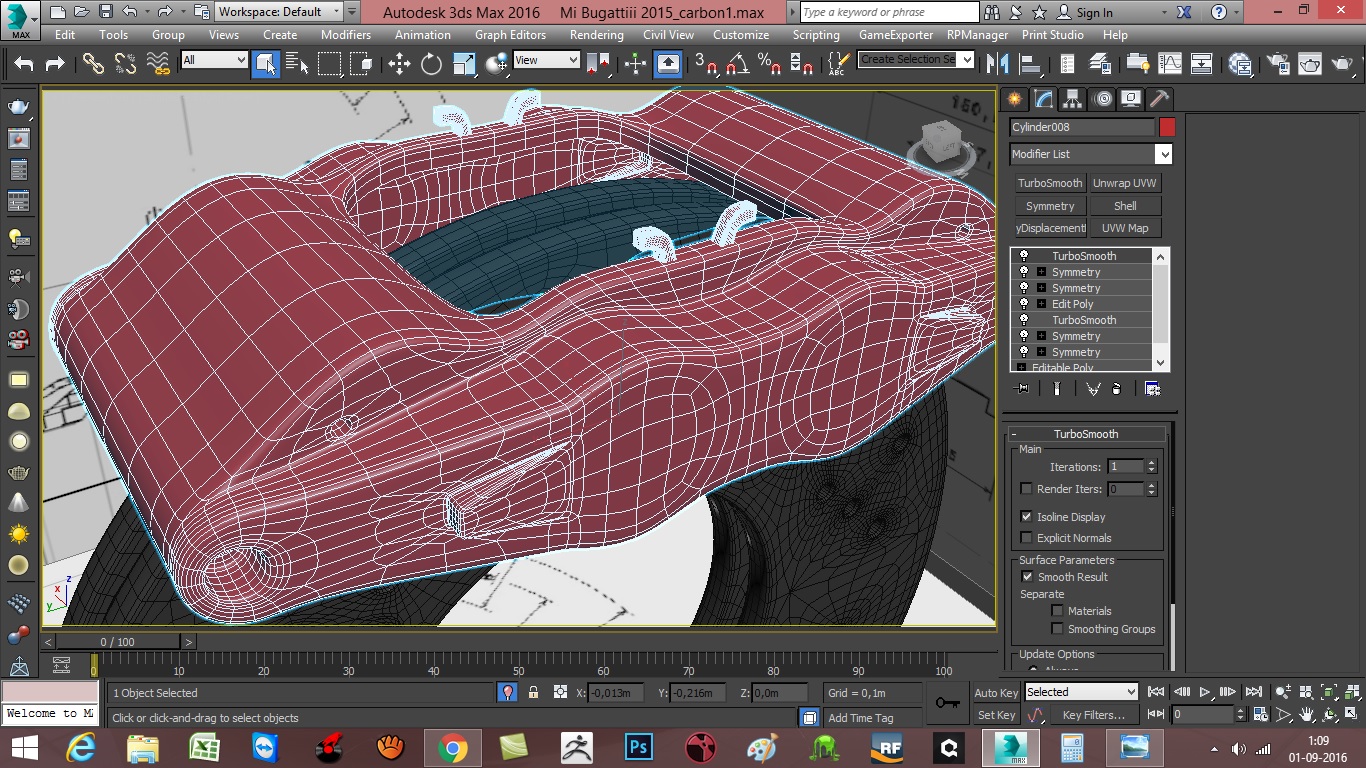Click the Key Filters button
This screenshot has height=768, width=1366.
1093,715
